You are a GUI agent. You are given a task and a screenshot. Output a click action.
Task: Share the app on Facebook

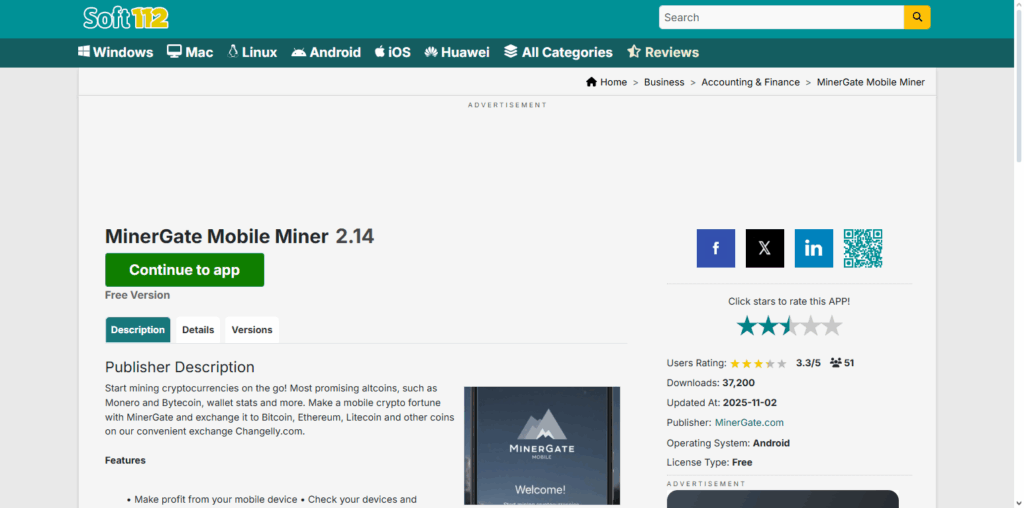pyautogui.click(x=716, y=248)
